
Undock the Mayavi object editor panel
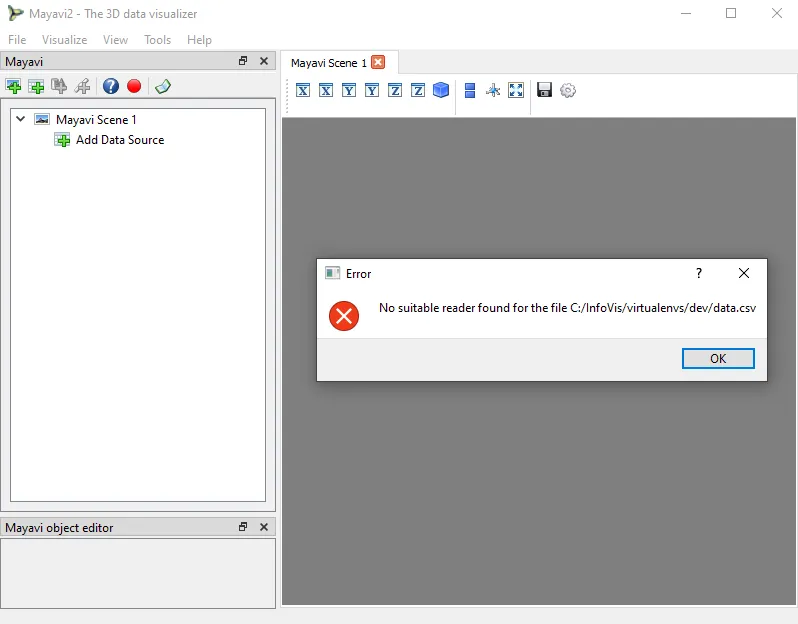[x=243, y=526]
